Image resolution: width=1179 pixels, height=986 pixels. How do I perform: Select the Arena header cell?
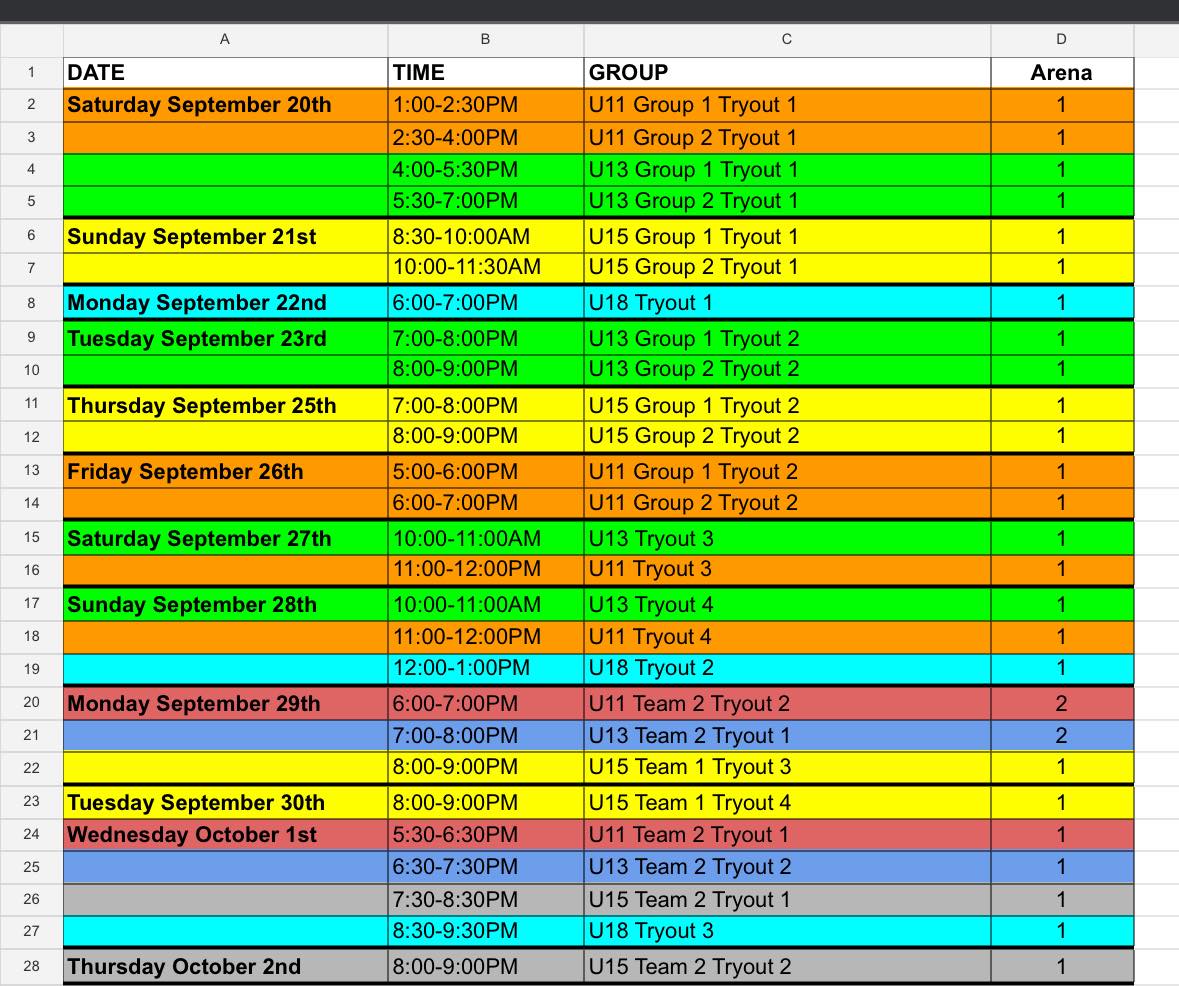click(x=1061, y=72)
